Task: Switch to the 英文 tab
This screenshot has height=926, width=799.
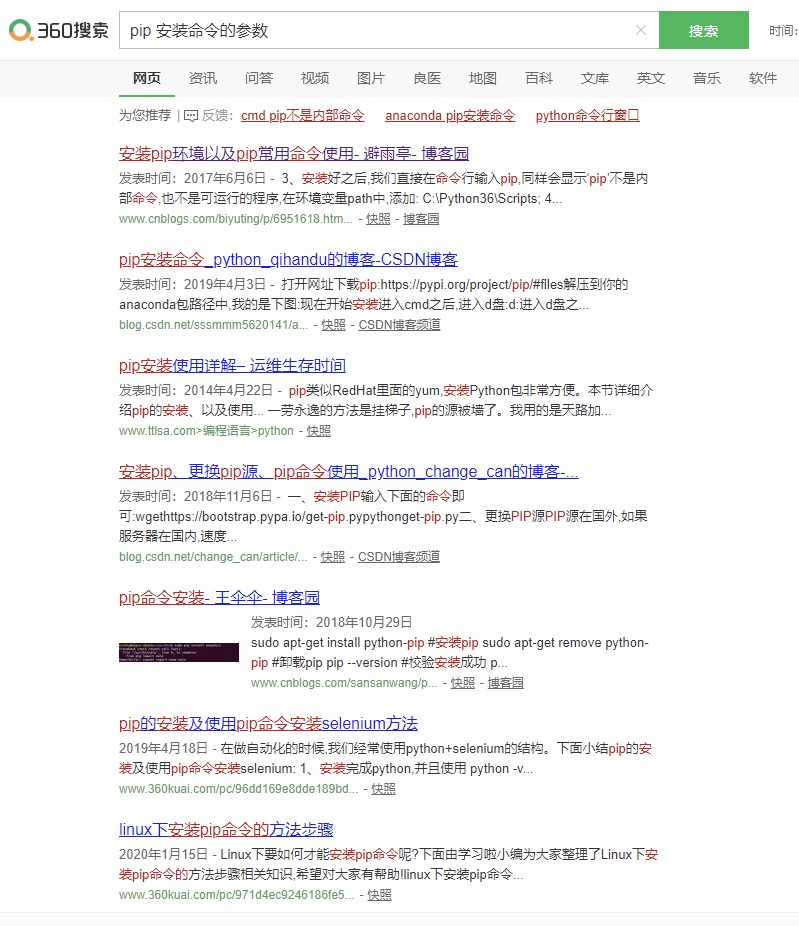Action: pos(651,78)
